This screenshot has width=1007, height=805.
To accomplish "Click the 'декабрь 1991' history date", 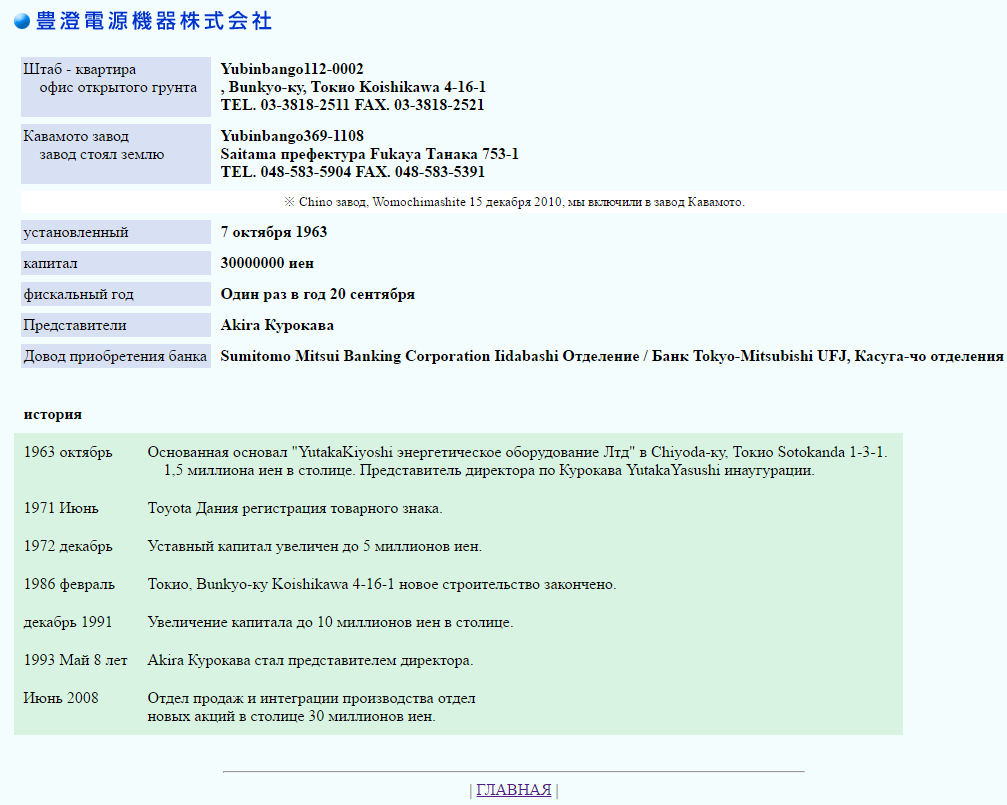I will coord(67,622).
